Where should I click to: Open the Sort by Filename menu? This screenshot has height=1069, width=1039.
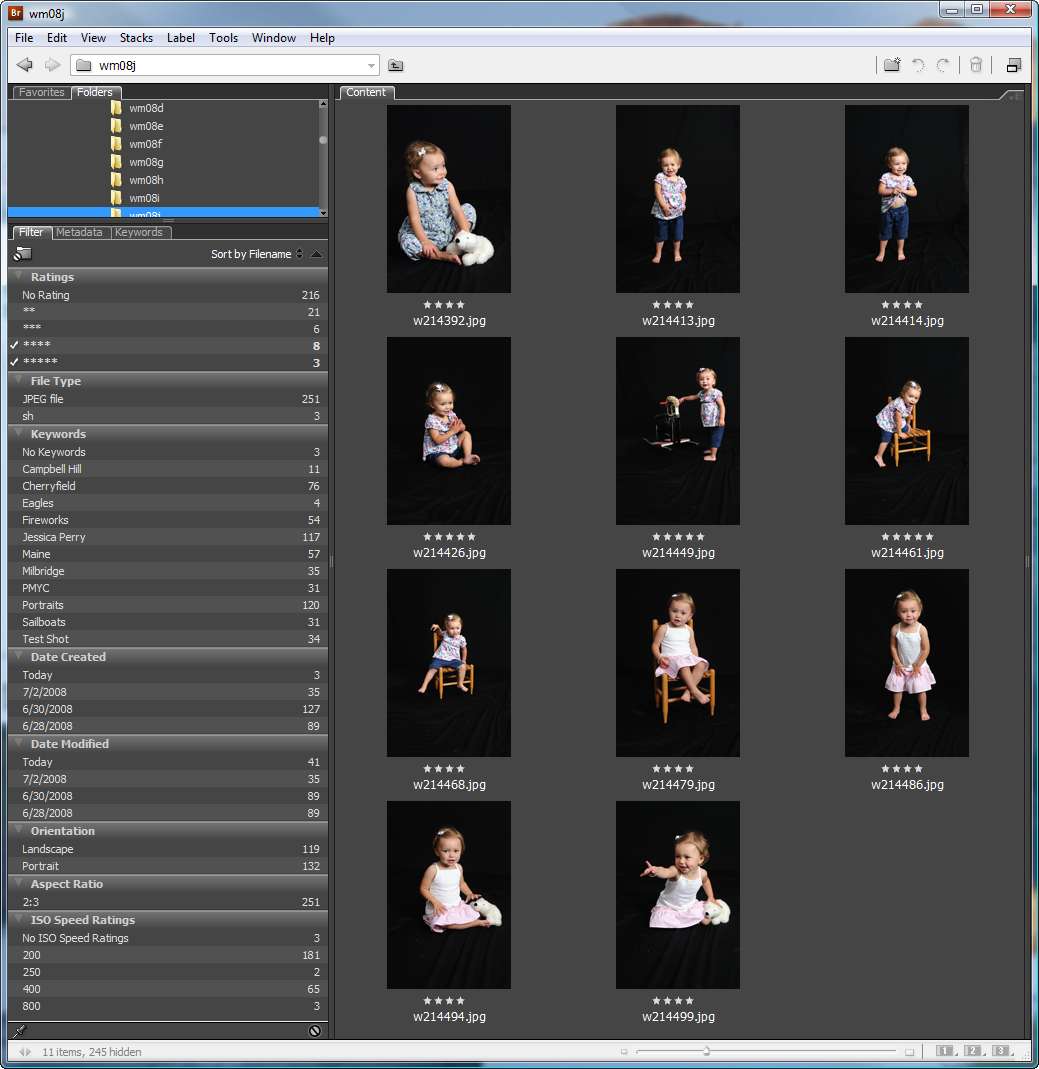(256, 254)
